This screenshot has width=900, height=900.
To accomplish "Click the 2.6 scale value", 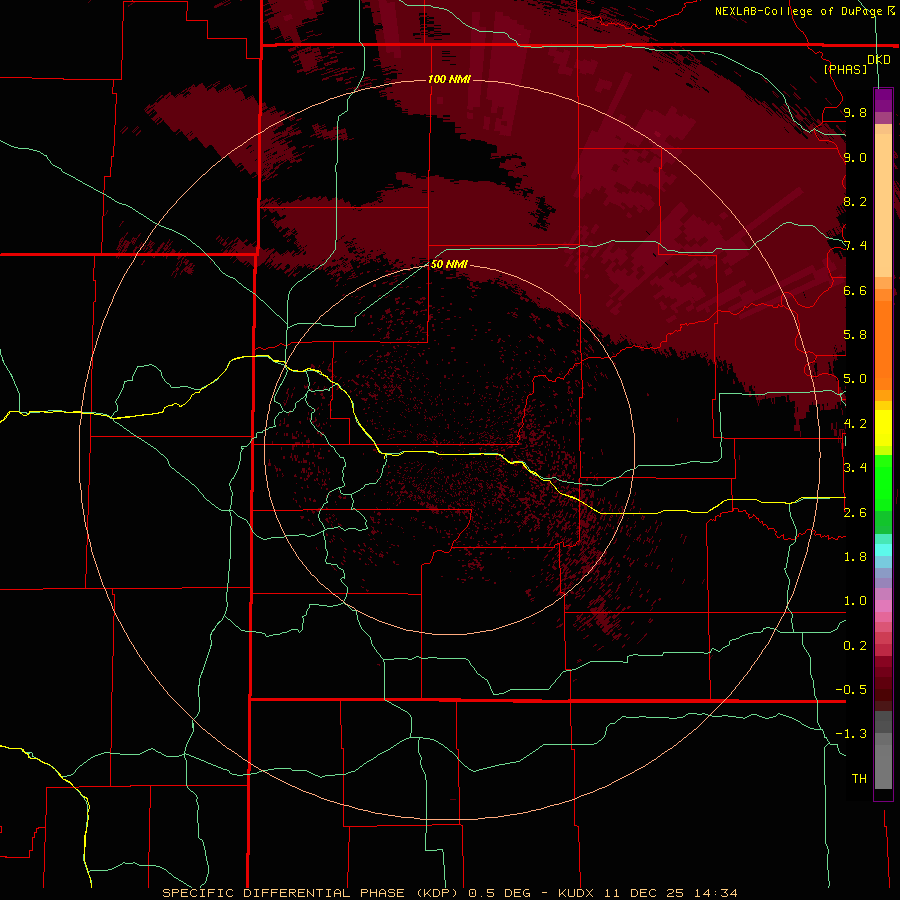I will coord(855,513).
